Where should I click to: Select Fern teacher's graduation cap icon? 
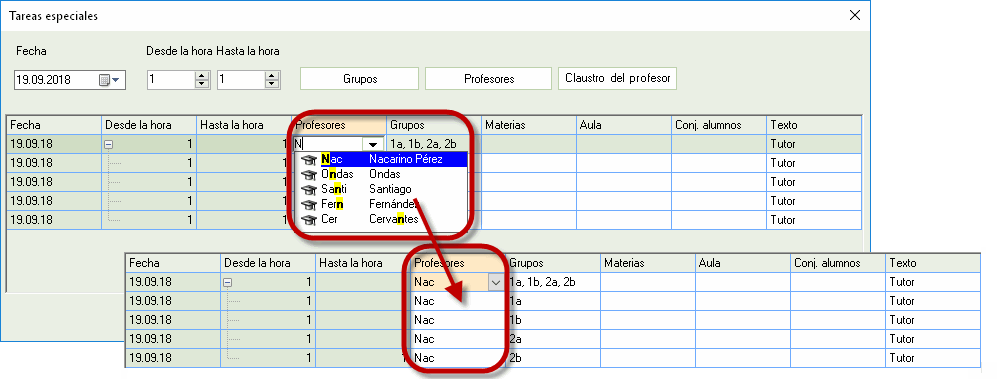[310, 204]
